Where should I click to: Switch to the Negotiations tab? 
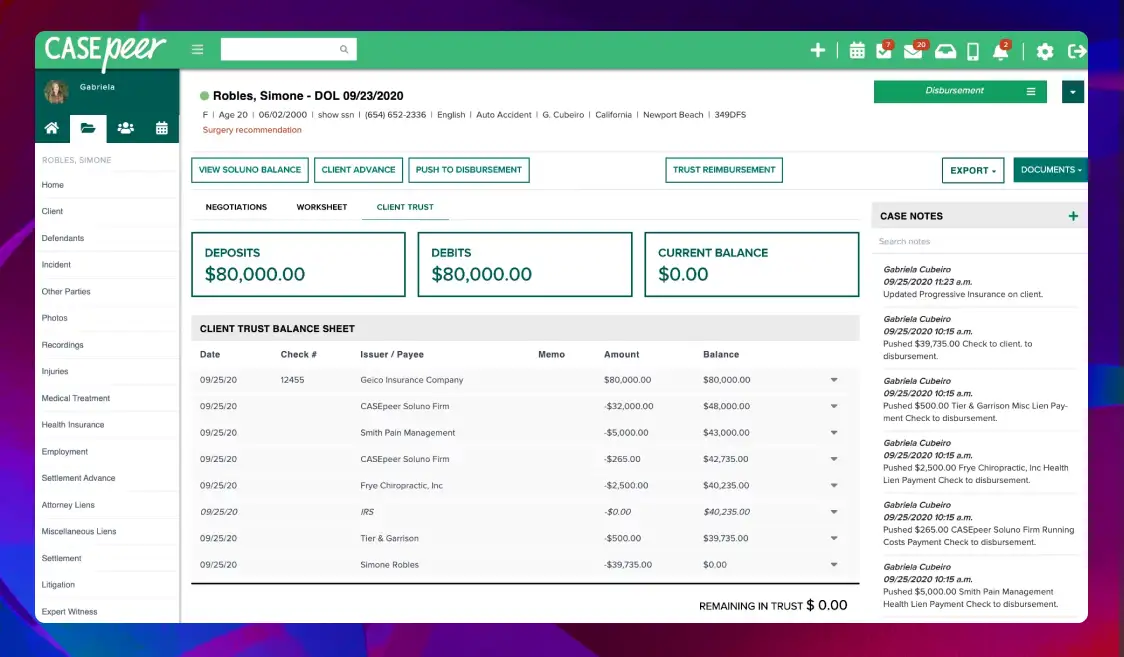tap(235, 207)
